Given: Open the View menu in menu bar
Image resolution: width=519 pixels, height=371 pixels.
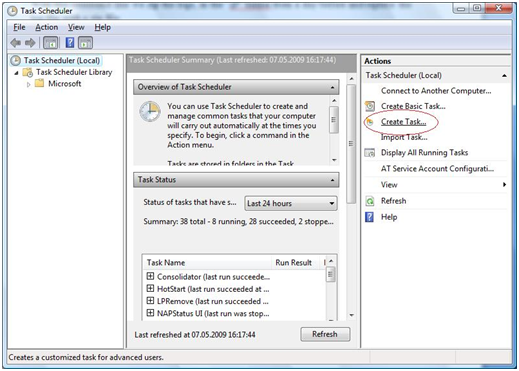Looking at the screenshot, I should coord(76,27).
